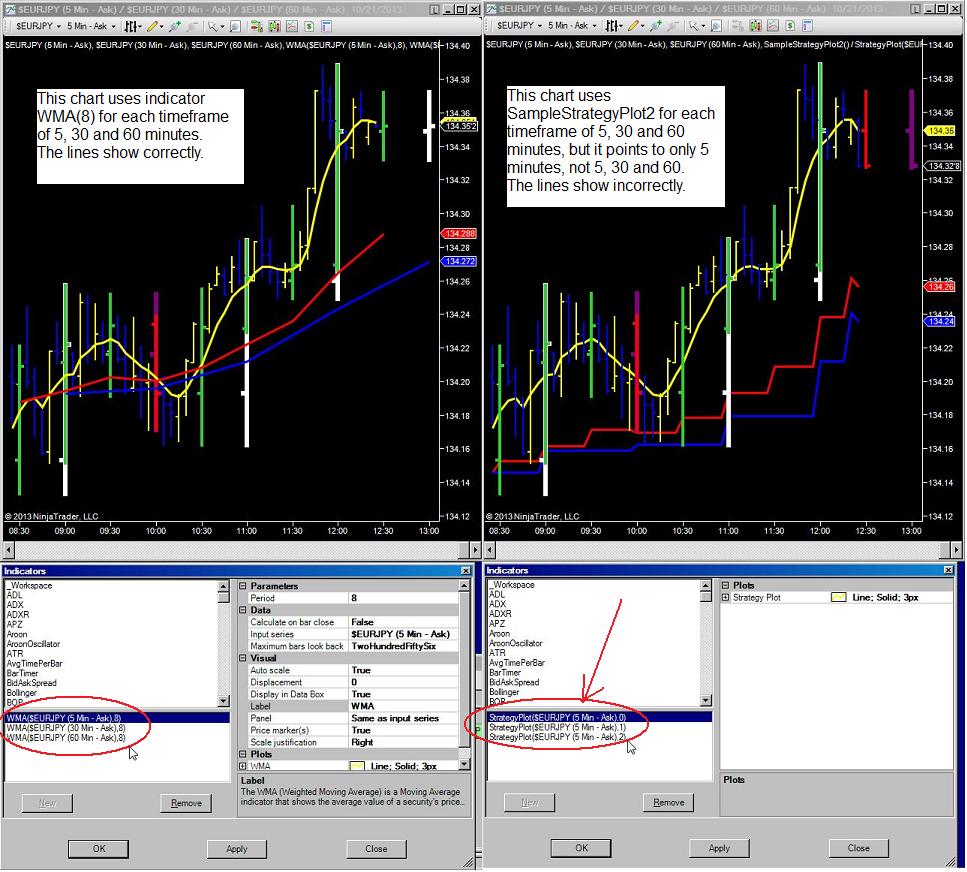Collapse the Parameters property section
Viewport: 967px width, 872px height.
tap(243, 586)
